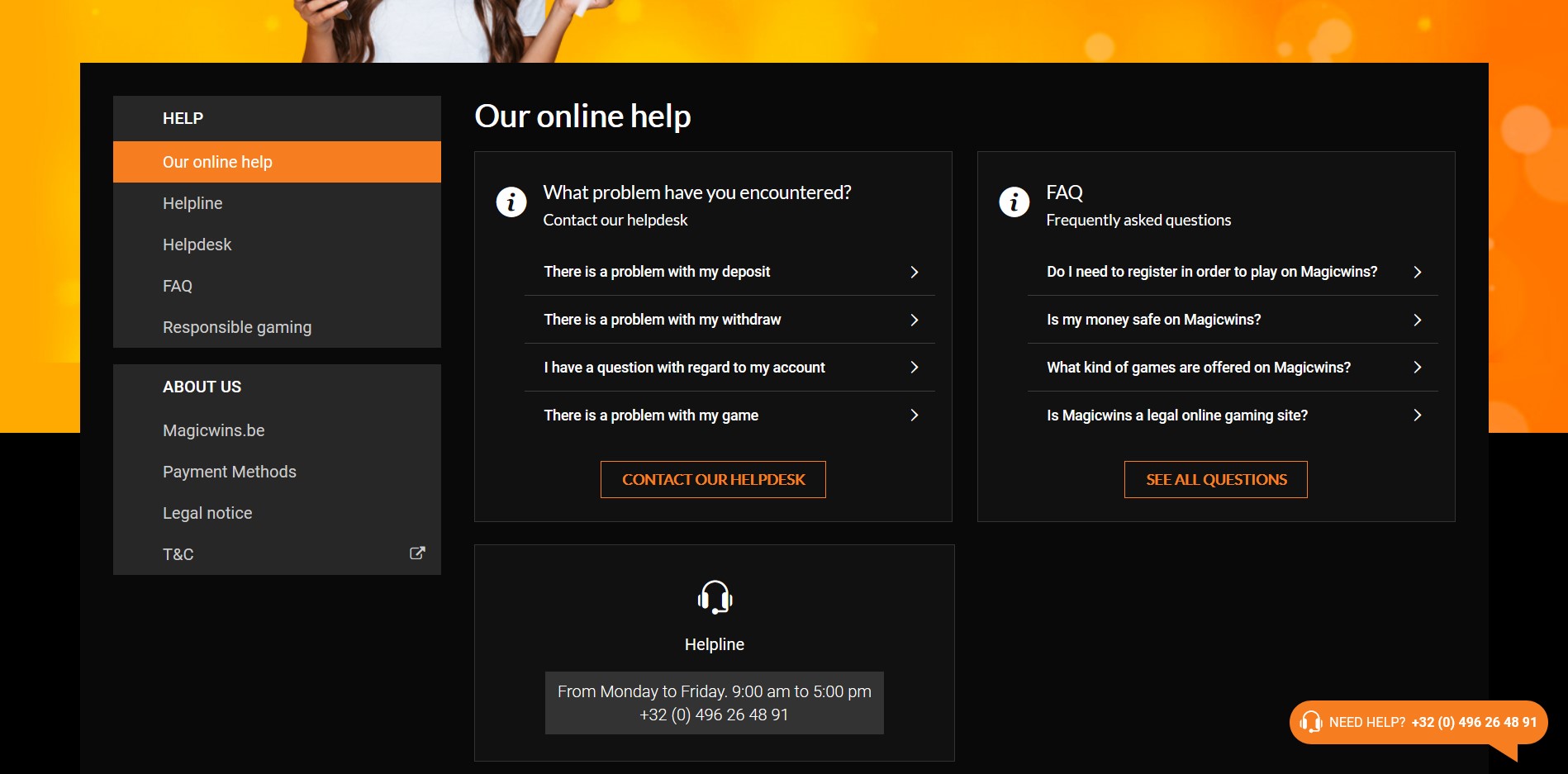This screenshot has width=1568, height=774.
Task: Click the 'Our online help' page heading
Action: coord(582,116)
